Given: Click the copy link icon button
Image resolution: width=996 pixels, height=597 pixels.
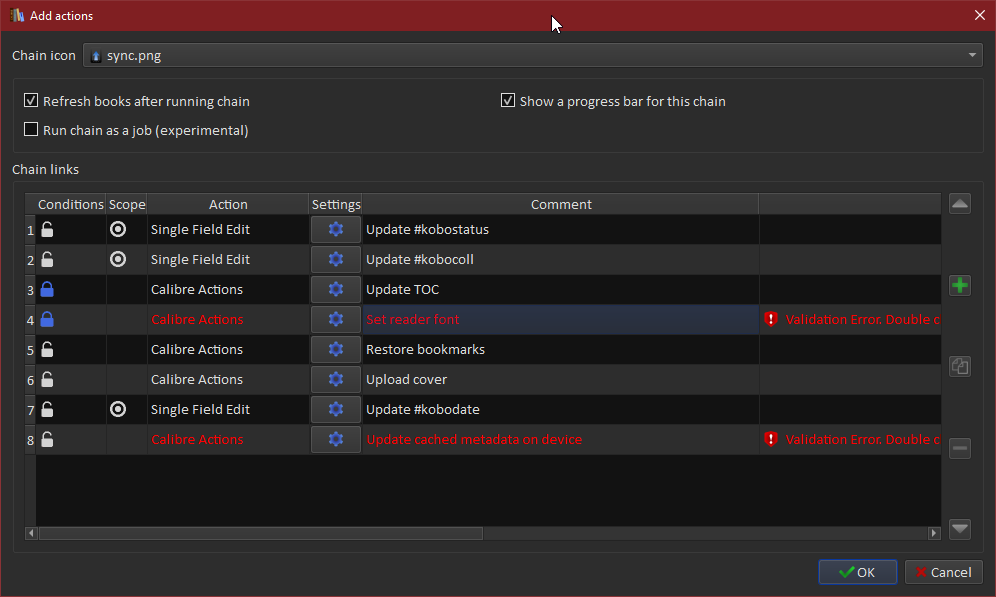Looking at the screenshot, I should click(959, 366).
